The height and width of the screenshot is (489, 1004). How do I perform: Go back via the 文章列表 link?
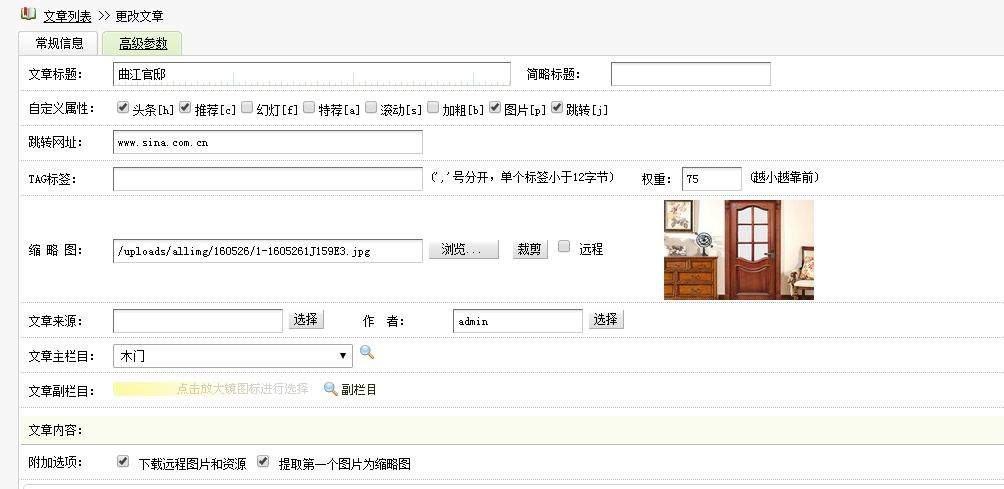coord(67,16)
